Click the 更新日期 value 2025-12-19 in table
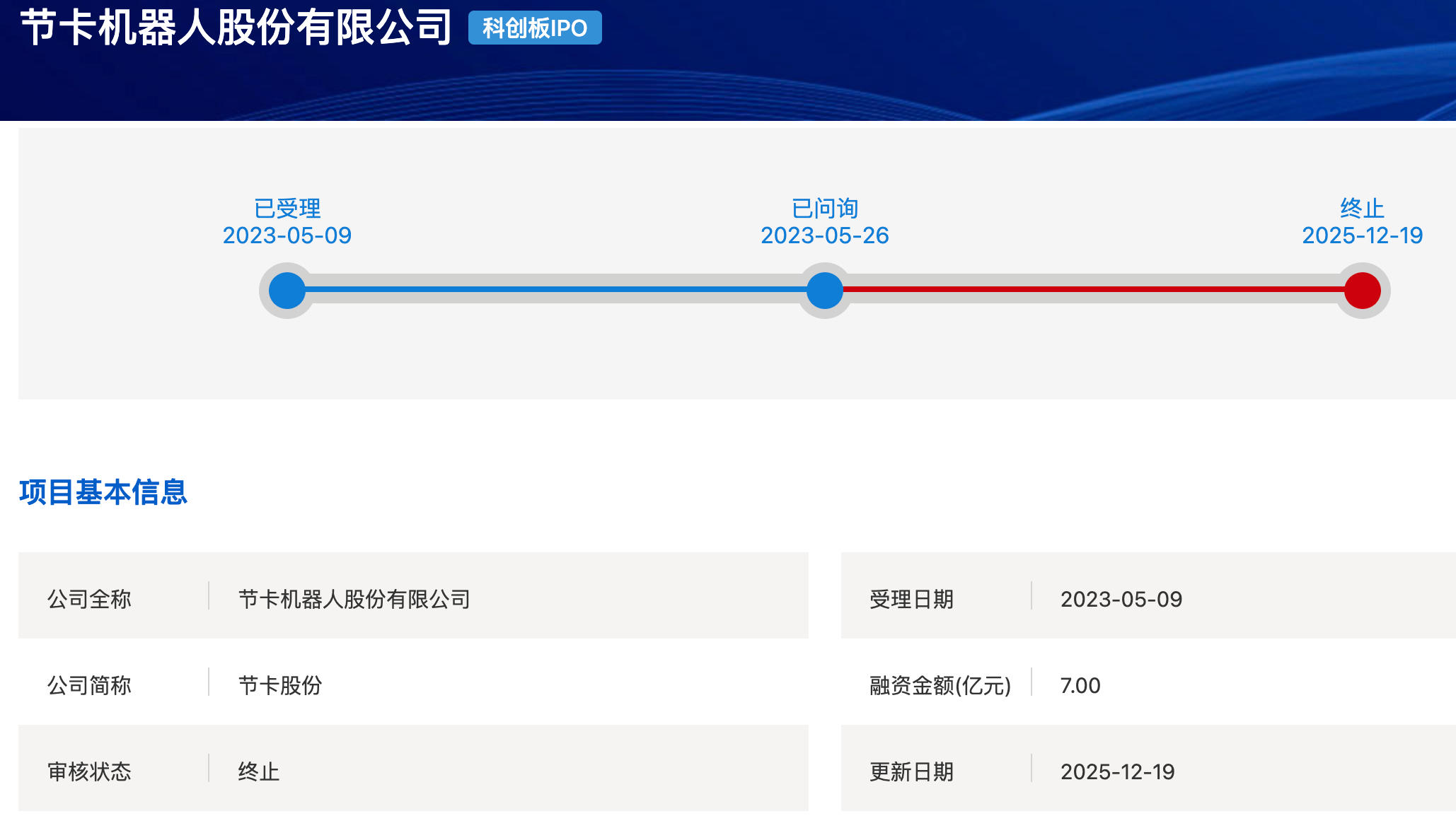 (x=1117, y=772)
